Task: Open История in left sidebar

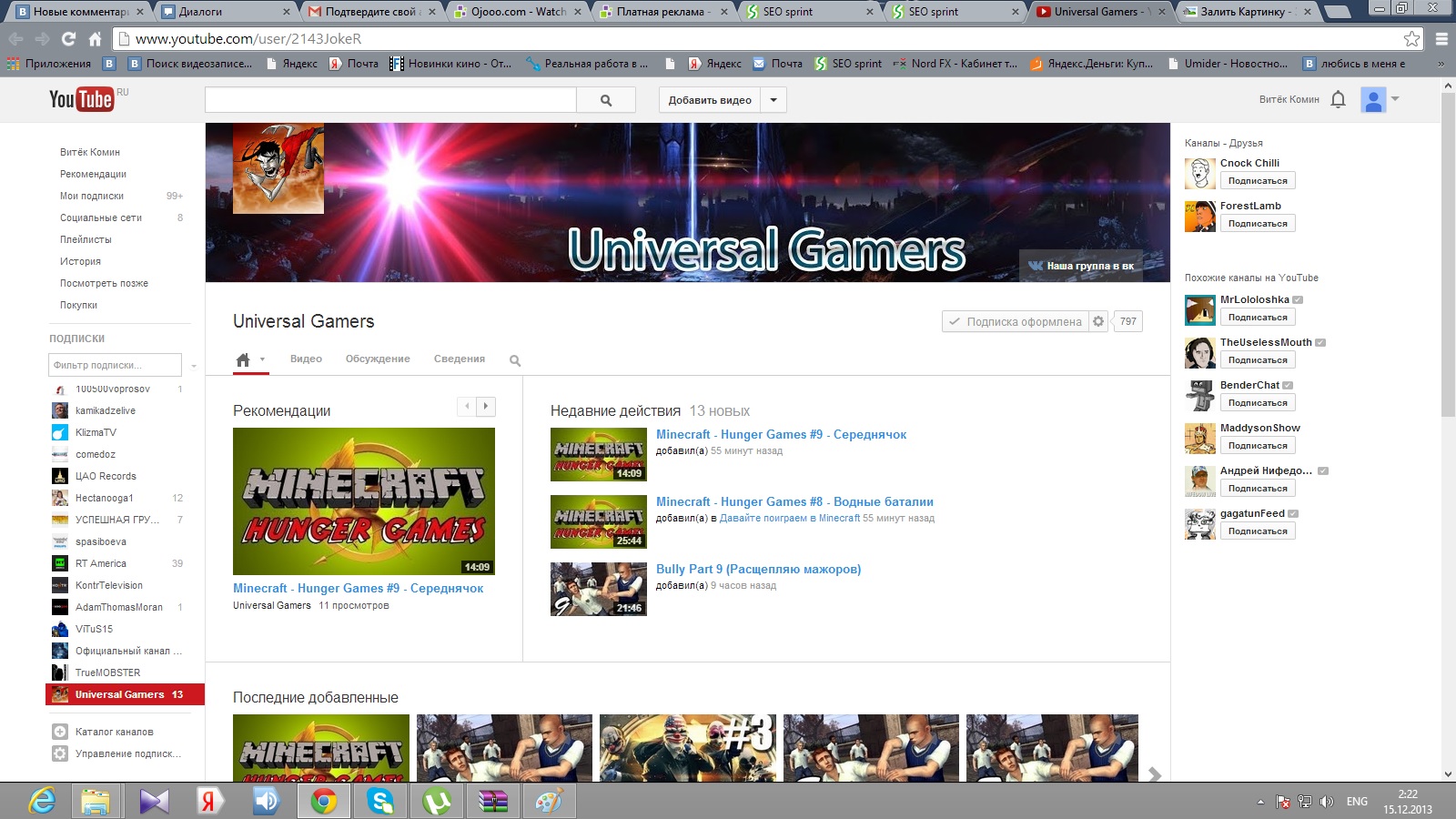Action: point(80,261)
